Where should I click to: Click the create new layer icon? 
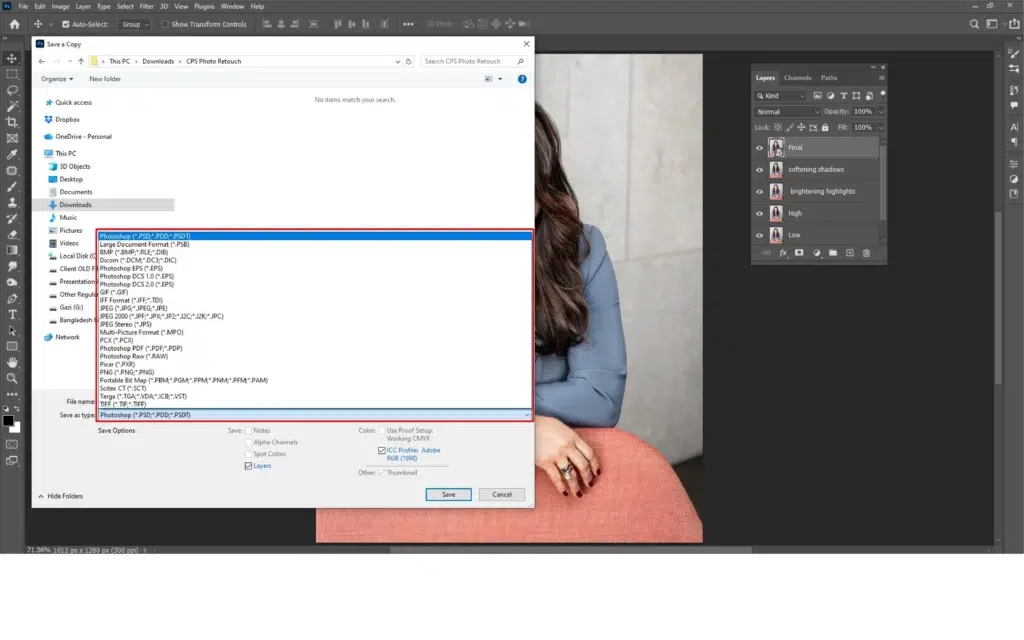point(849,253)
